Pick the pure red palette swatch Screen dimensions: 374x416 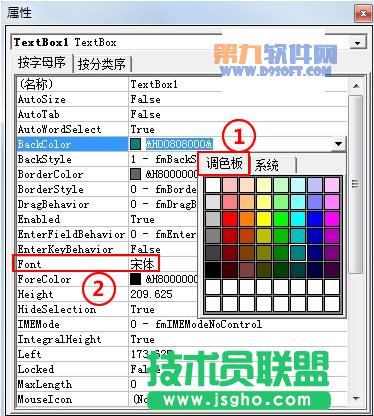pyautogui.click(x=230, y=219)
